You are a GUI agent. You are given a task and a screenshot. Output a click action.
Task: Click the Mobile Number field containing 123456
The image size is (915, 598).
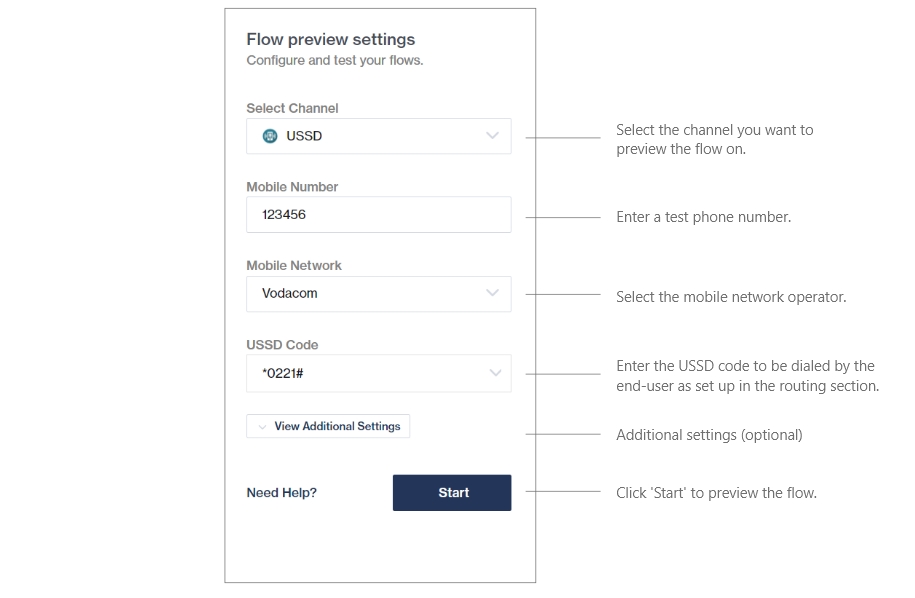tap(378, 215)
